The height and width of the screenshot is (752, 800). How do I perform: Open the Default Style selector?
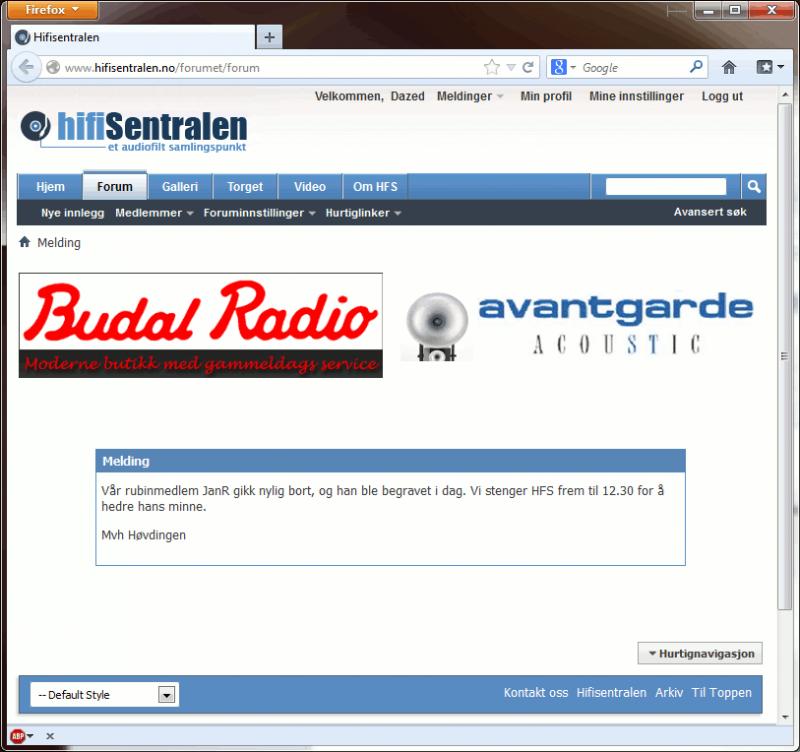point(105,694)
